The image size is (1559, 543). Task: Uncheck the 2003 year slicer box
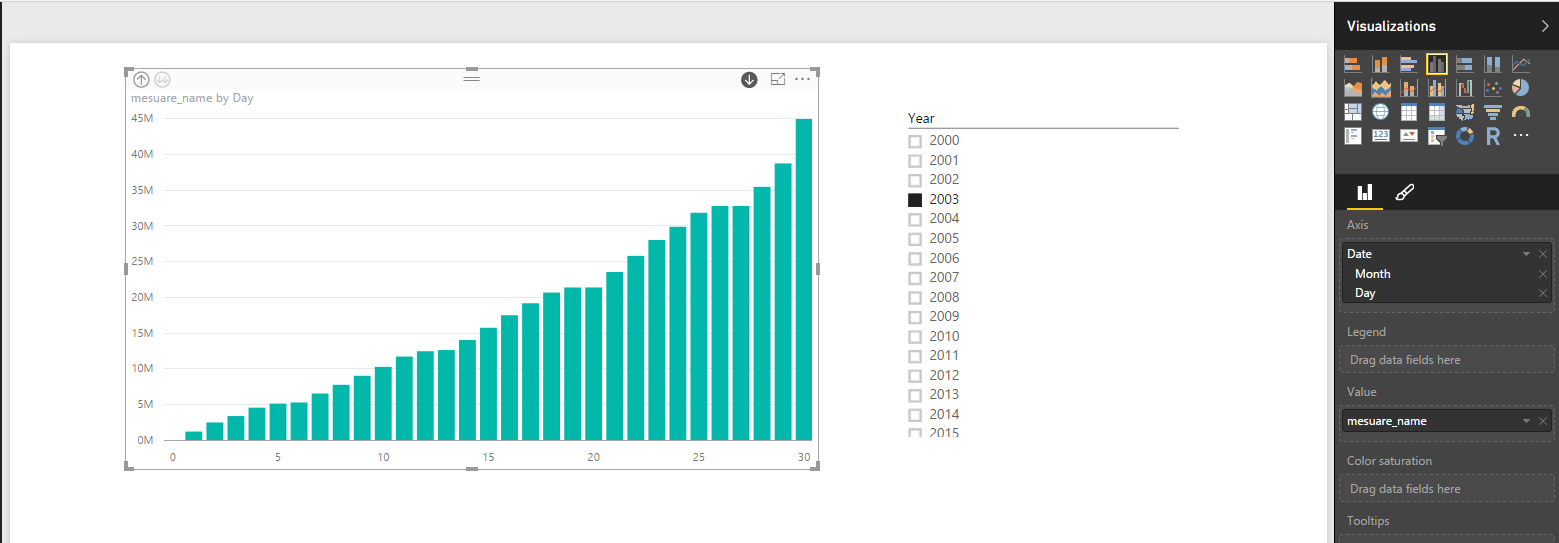(914, 200)
